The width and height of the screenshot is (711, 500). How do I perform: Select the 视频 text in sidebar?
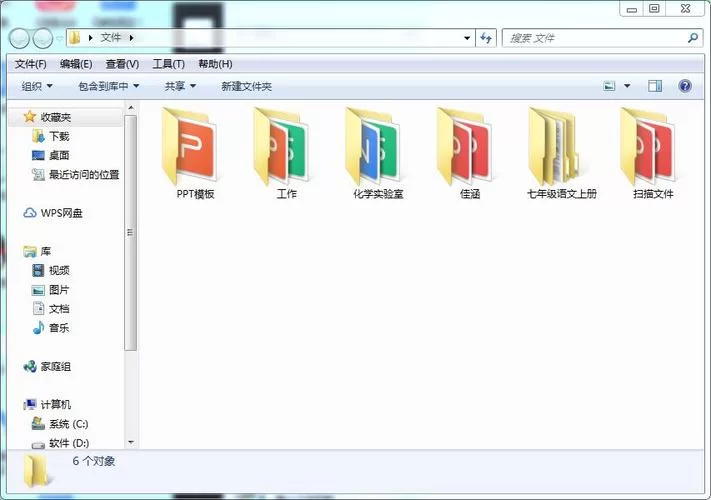[x=59, y=271]
